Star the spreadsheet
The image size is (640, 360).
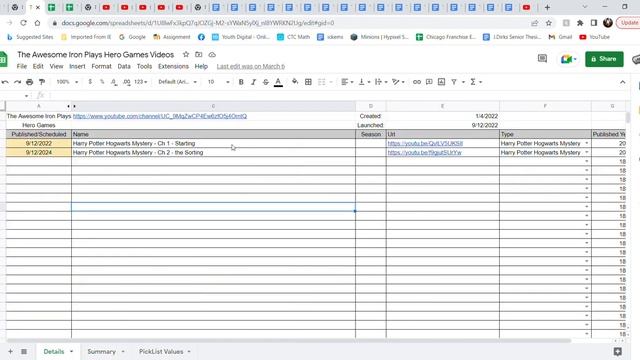tap(186, 54)
